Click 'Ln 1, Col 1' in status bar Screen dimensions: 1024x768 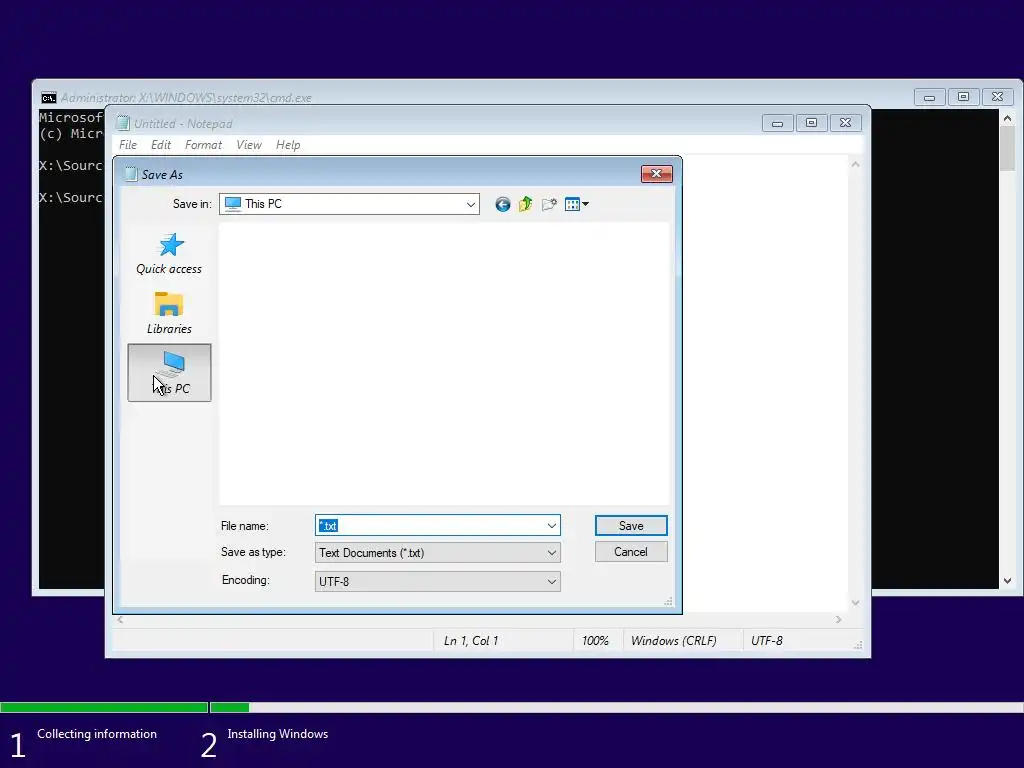point(471,641)
